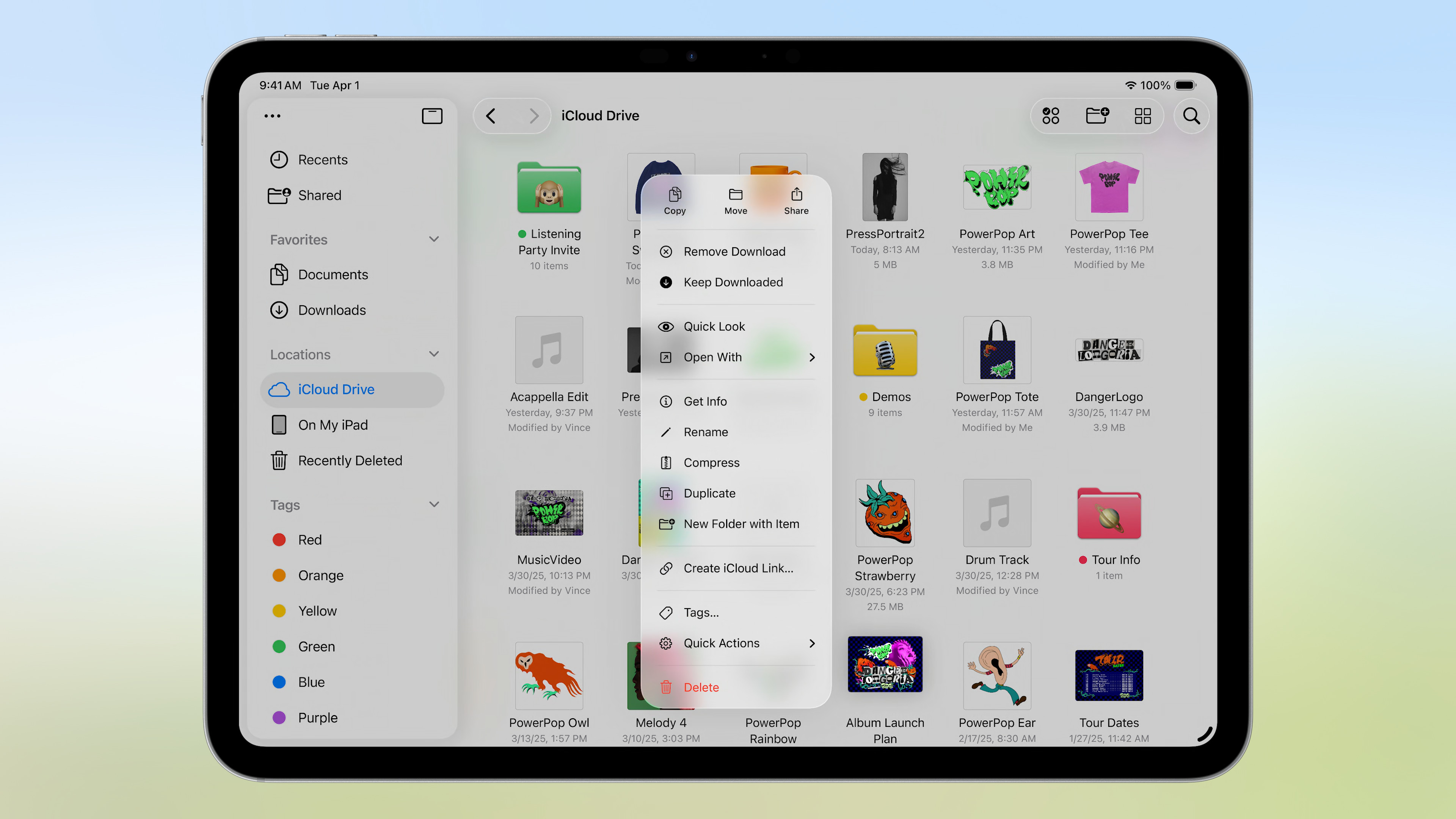Screen dimensions: 1456x819
Task: Open the search magnifier in toolbar
Action: click(1191, 116)
